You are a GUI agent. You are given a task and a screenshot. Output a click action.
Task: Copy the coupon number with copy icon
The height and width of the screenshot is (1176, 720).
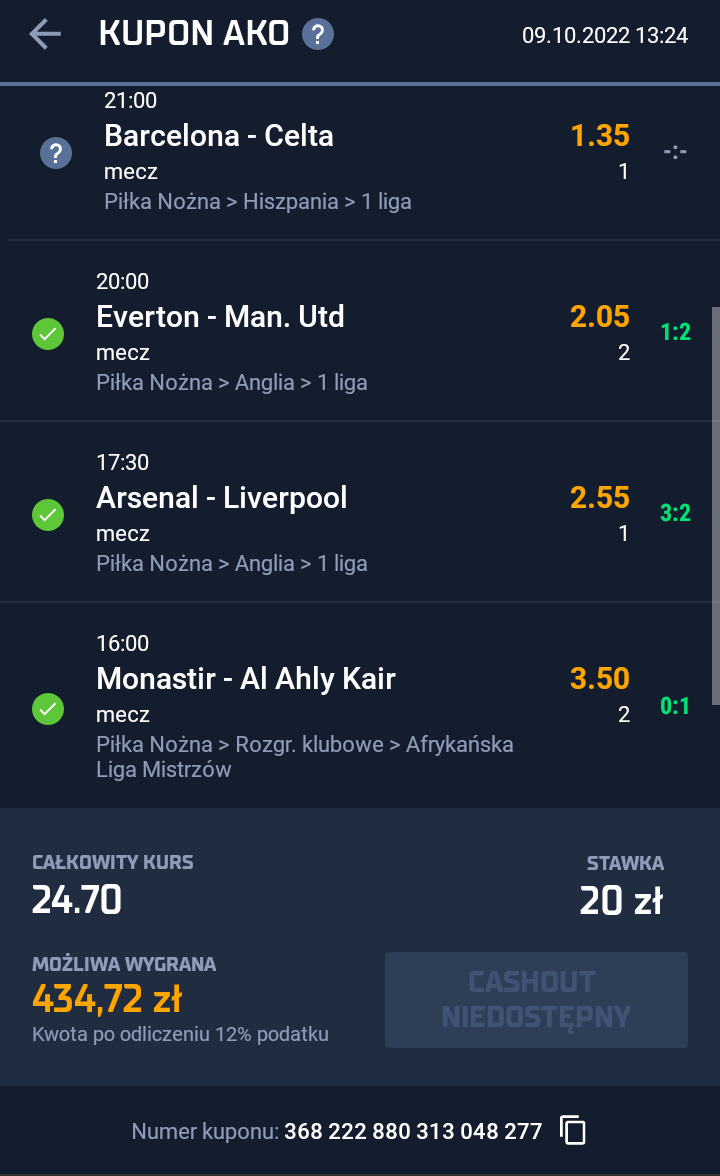click(x=573, y=1130)
